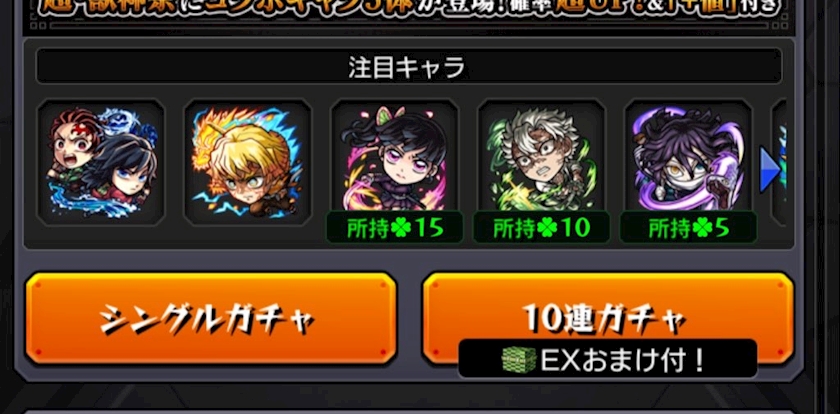Tap the 所持10 owned-count label

click(541, 228)
